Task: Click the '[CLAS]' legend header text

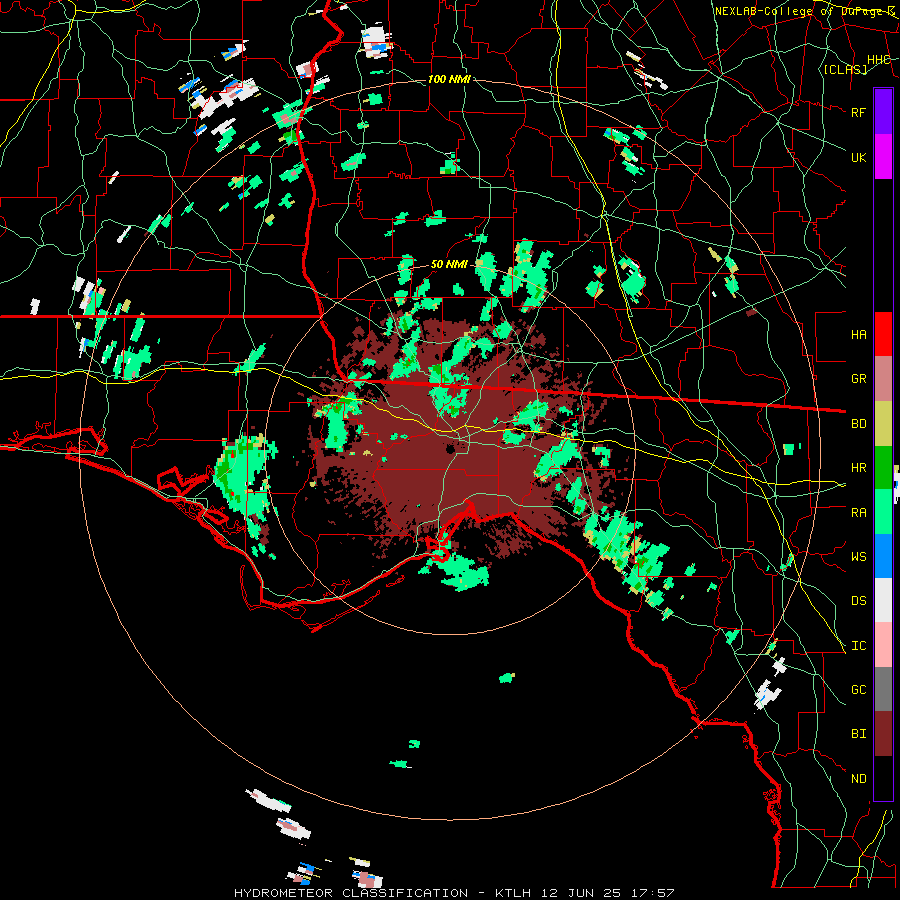Action: (x=845, y=69)
